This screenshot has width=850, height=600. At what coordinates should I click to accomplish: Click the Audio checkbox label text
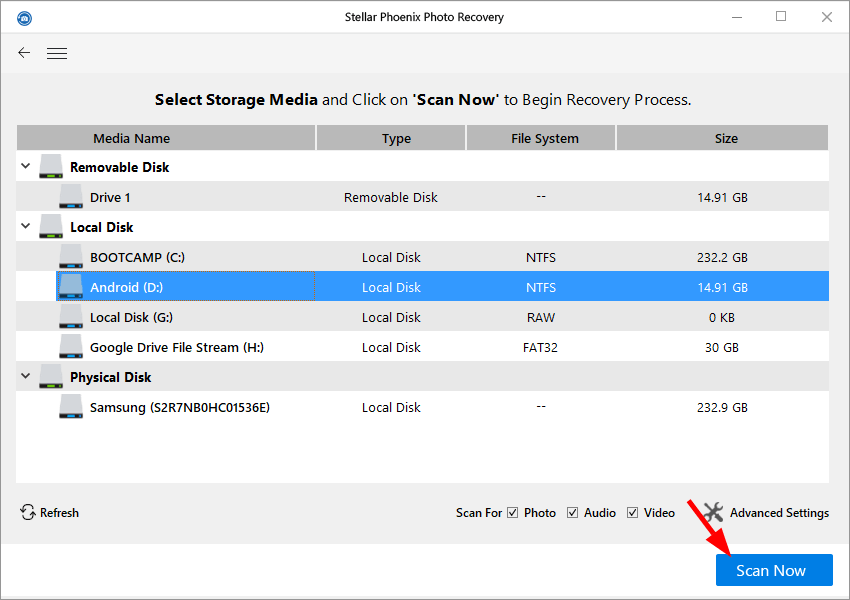click(600, 513)
